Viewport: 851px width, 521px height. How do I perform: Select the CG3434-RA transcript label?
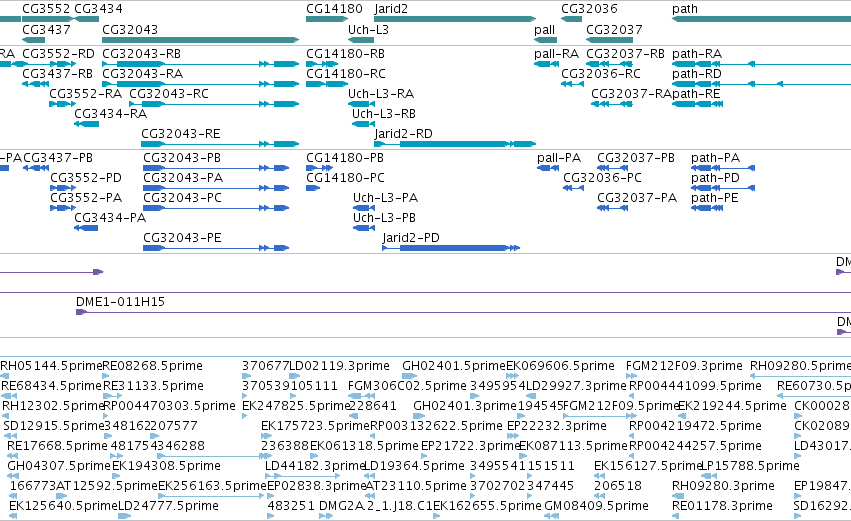(x=111, y=114)
